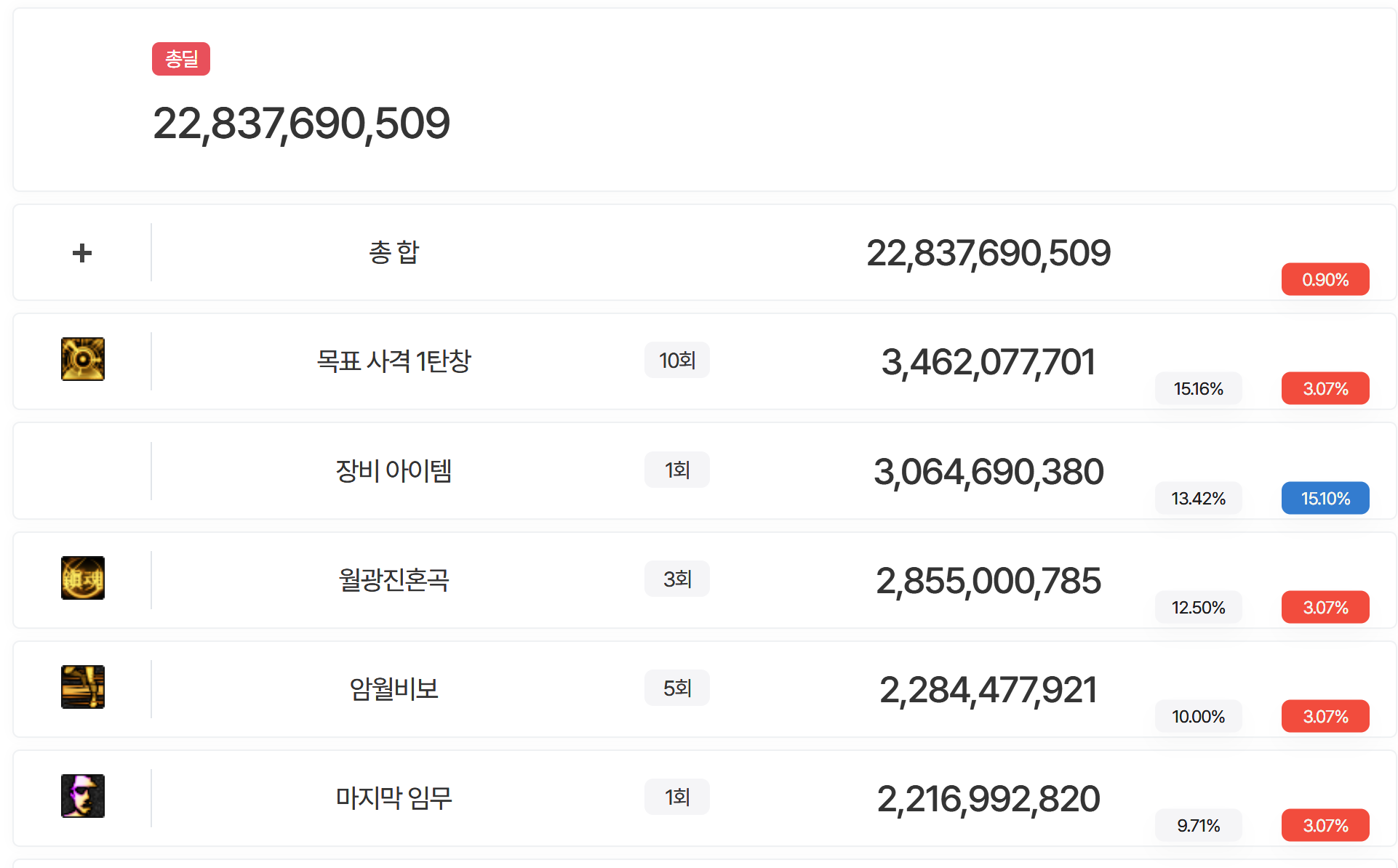Open the 장비 아이템 row label
Viewport: 1398px width, 868px height.
tap(394, 471)
